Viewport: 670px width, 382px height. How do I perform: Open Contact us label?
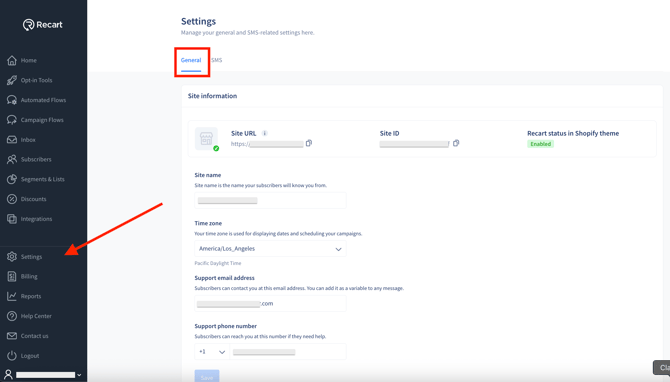click(x=34, y=336)
